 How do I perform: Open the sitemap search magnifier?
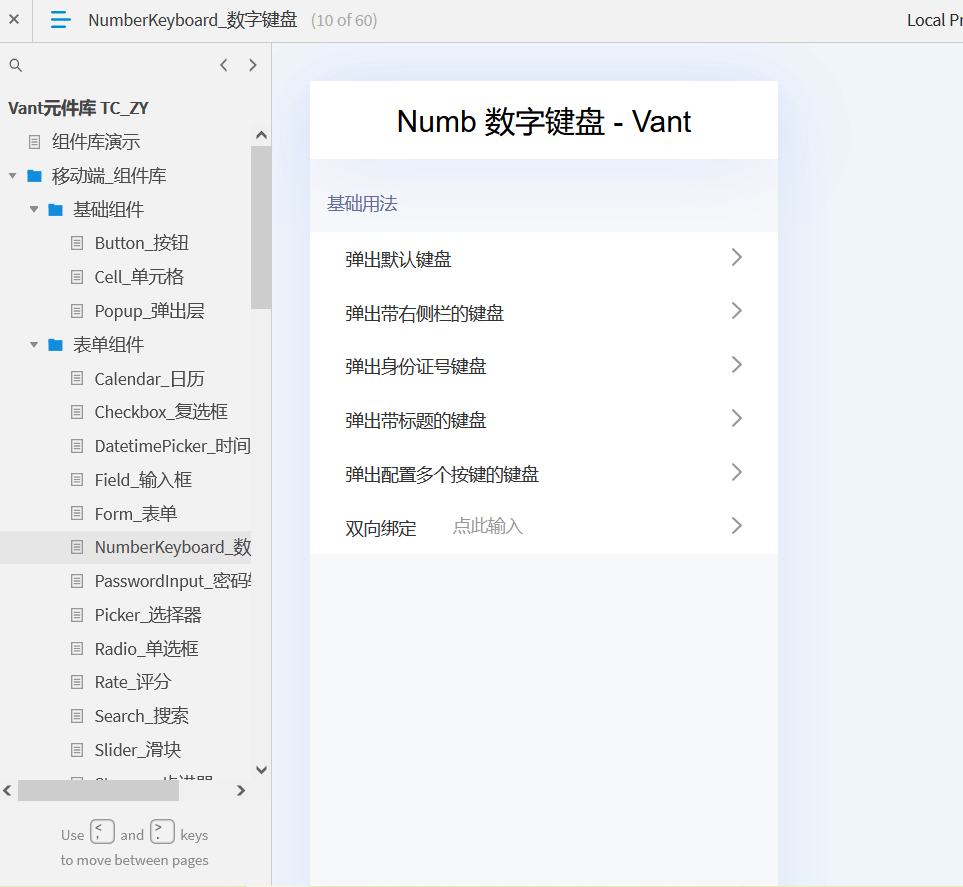16,65
